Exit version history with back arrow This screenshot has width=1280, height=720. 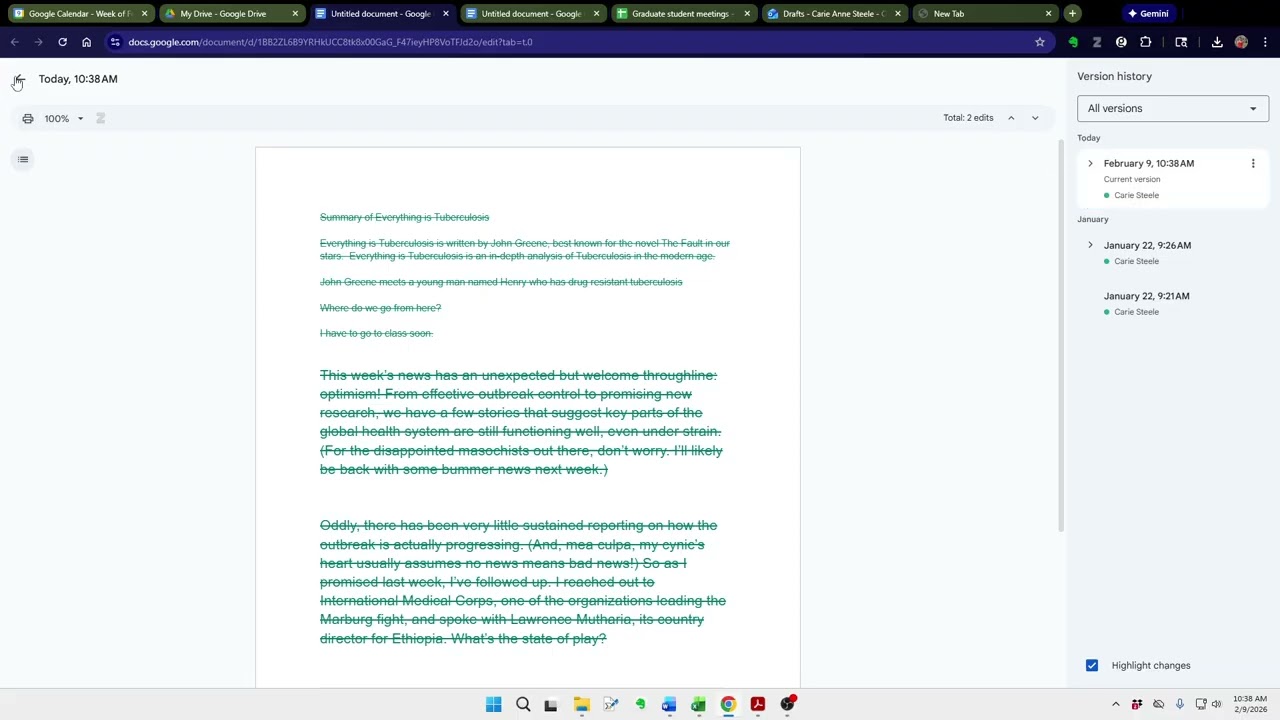tap(18, 80)
